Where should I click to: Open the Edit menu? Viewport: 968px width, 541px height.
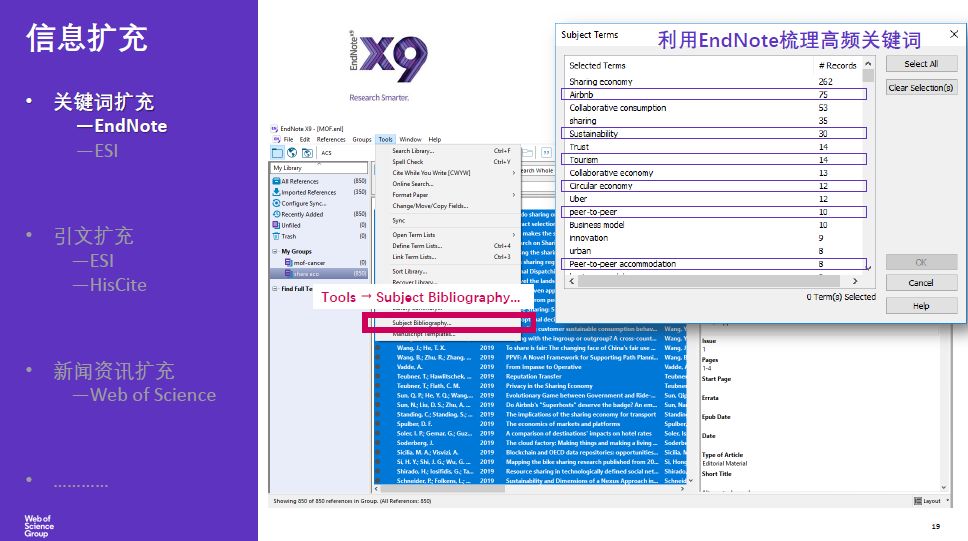coord(305,140)
